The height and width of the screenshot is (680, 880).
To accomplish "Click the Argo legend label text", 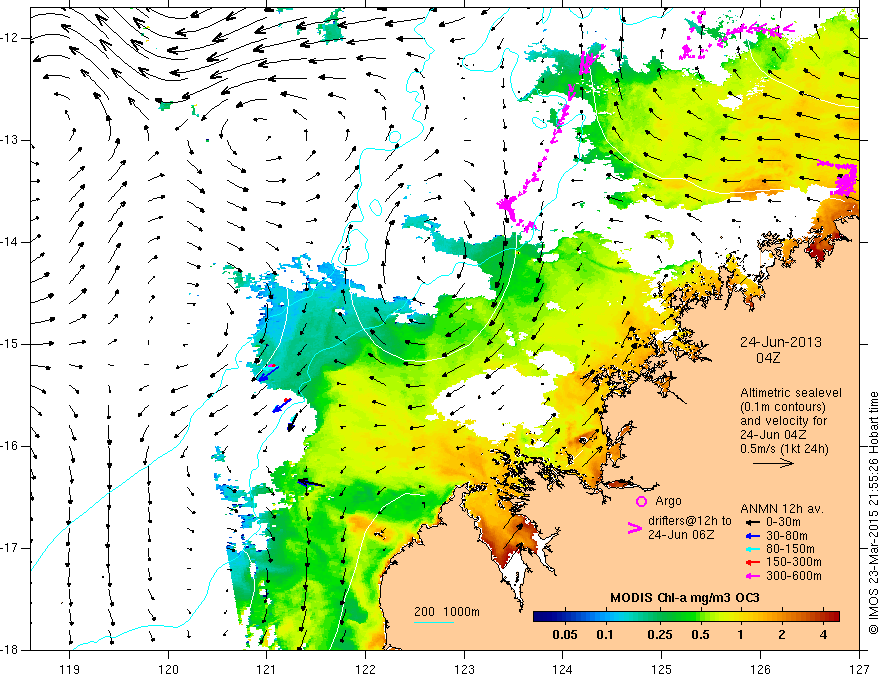I will (668, 501).
